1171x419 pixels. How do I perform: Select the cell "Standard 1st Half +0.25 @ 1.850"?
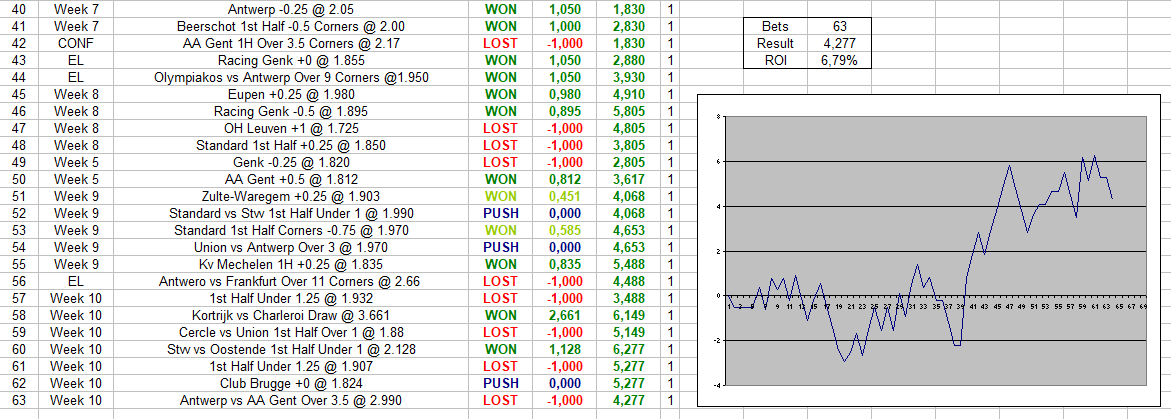pos(291,146)
